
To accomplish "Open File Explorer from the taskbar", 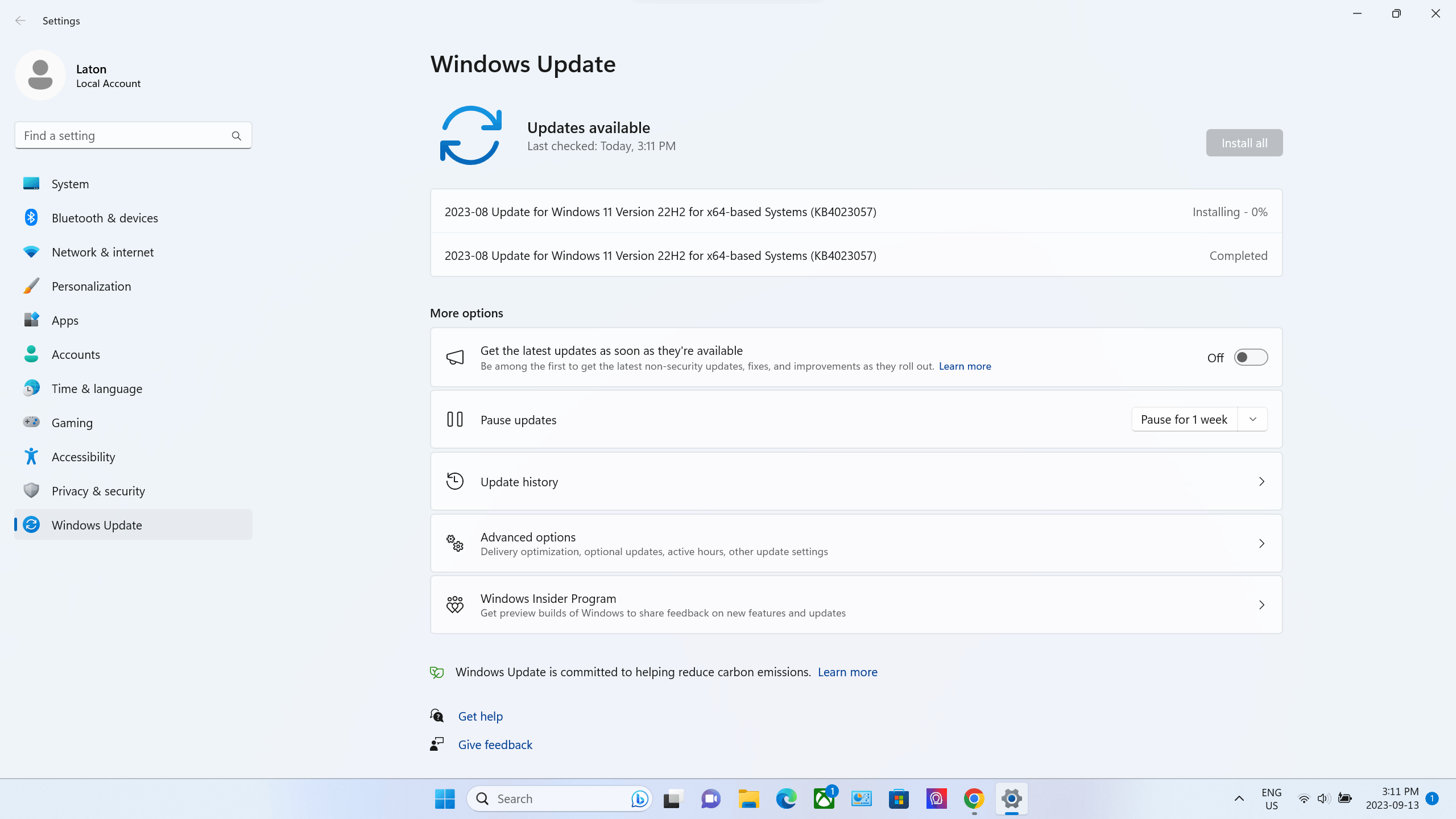I will pos(748,799).
